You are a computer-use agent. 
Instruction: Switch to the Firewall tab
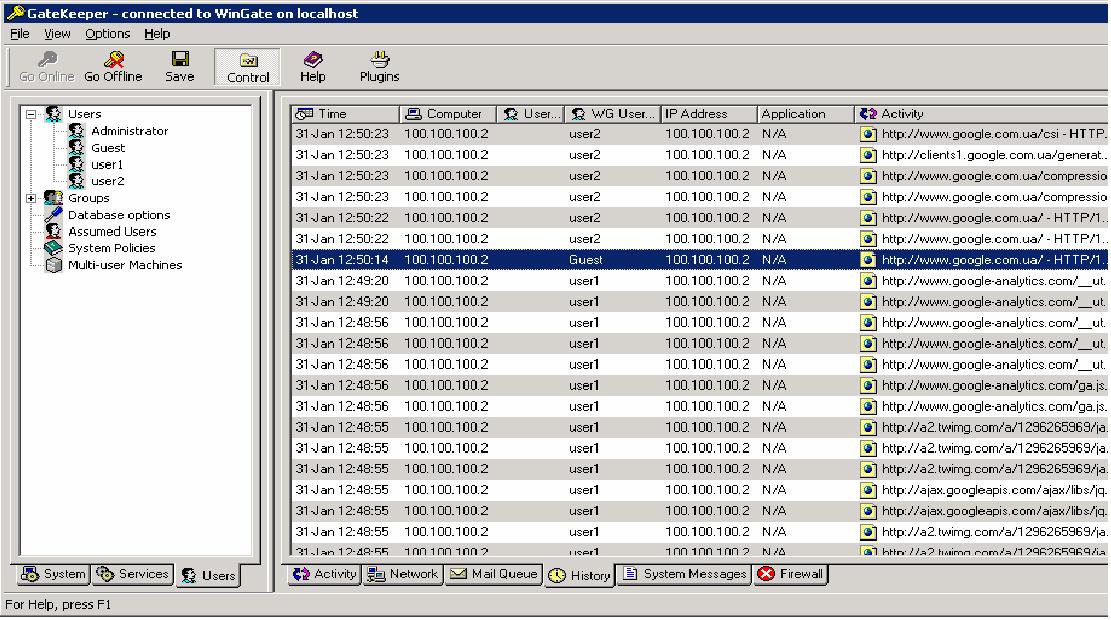pyautogui.click(x=790, y=574)
